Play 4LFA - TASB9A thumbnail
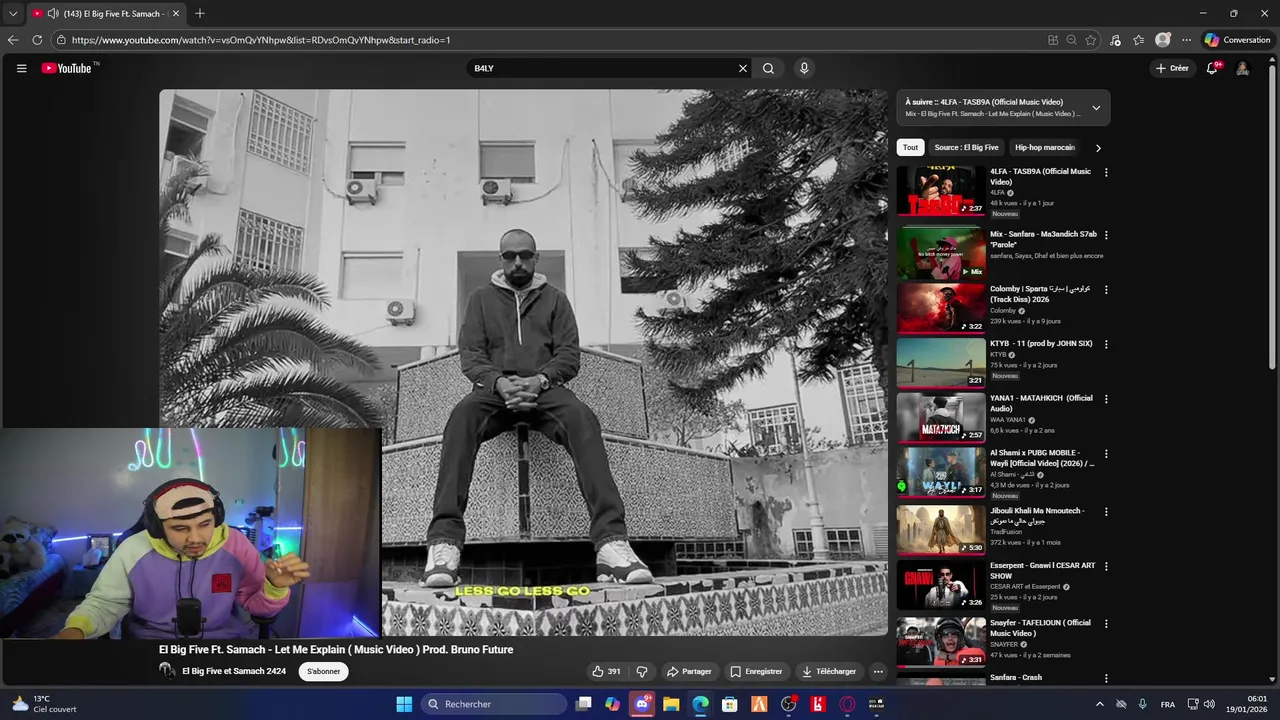Screen dimensions: 1280x720 click(941, 191)
